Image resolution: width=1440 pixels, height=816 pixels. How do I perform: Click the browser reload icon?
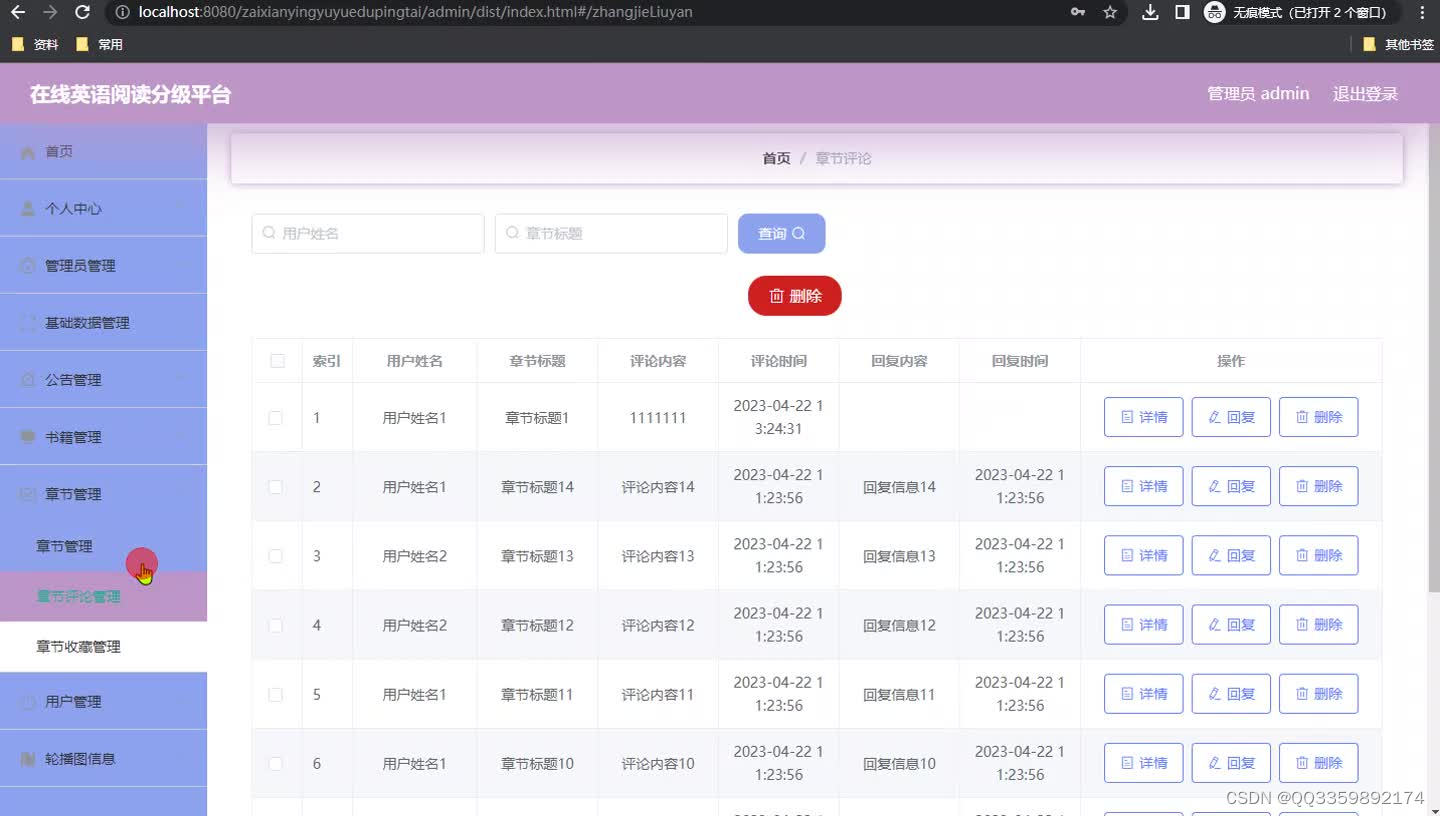click(x=83, y=12)
